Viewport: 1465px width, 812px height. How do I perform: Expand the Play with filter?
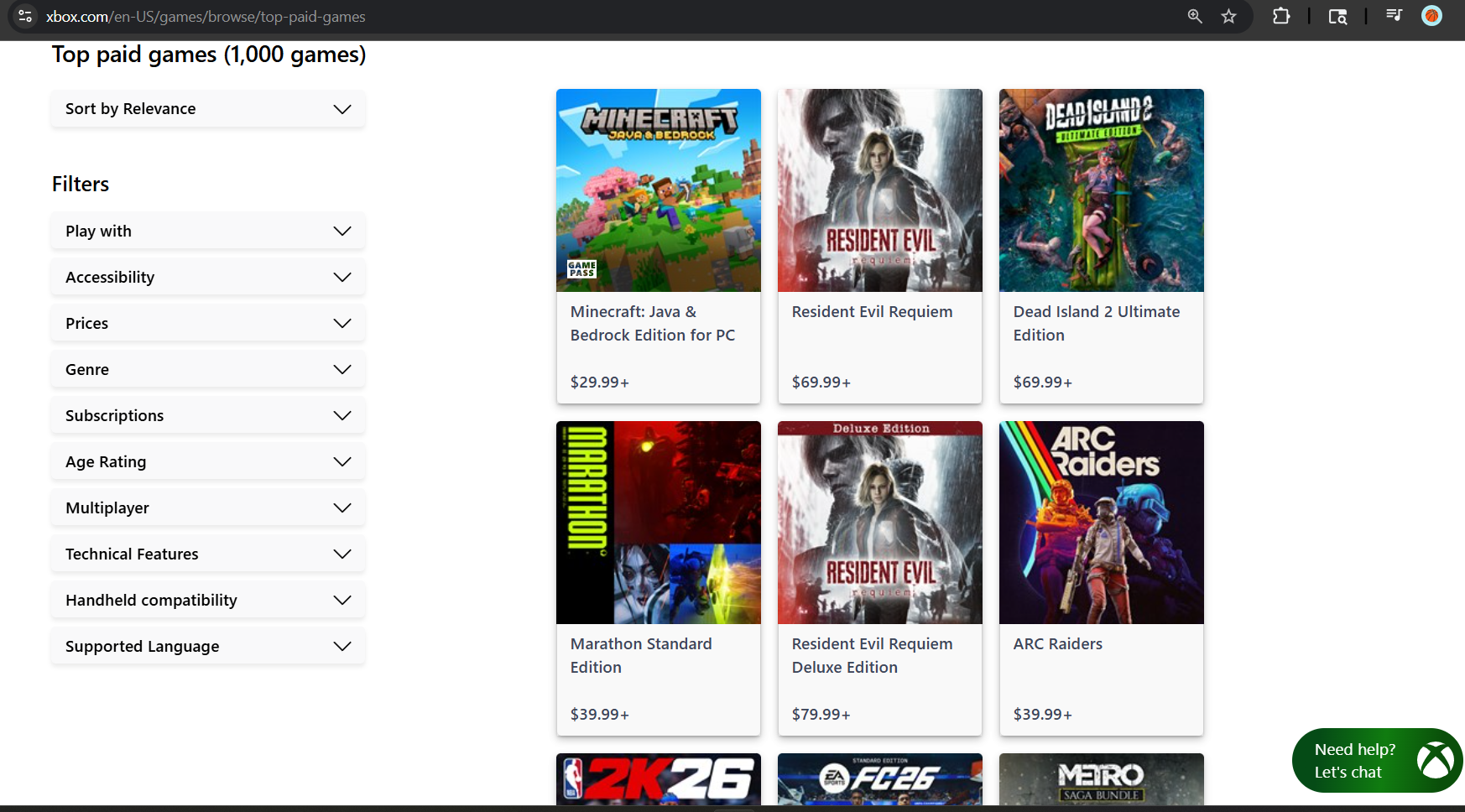208,232
